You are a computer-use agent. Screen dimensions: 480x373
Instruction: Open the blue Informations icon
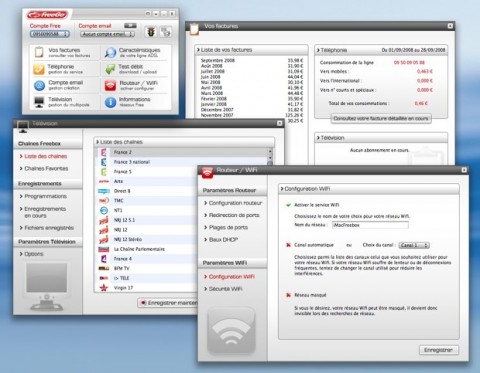pos(110,102)
